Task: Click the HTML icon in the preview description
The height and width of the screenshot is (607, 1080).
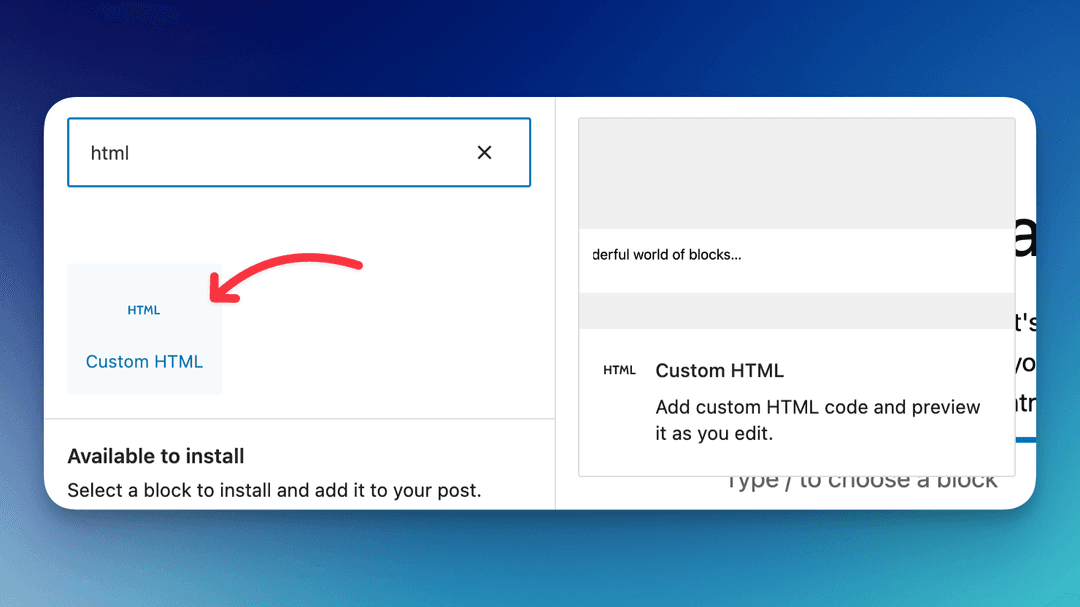Action: (x=619, y=370)
